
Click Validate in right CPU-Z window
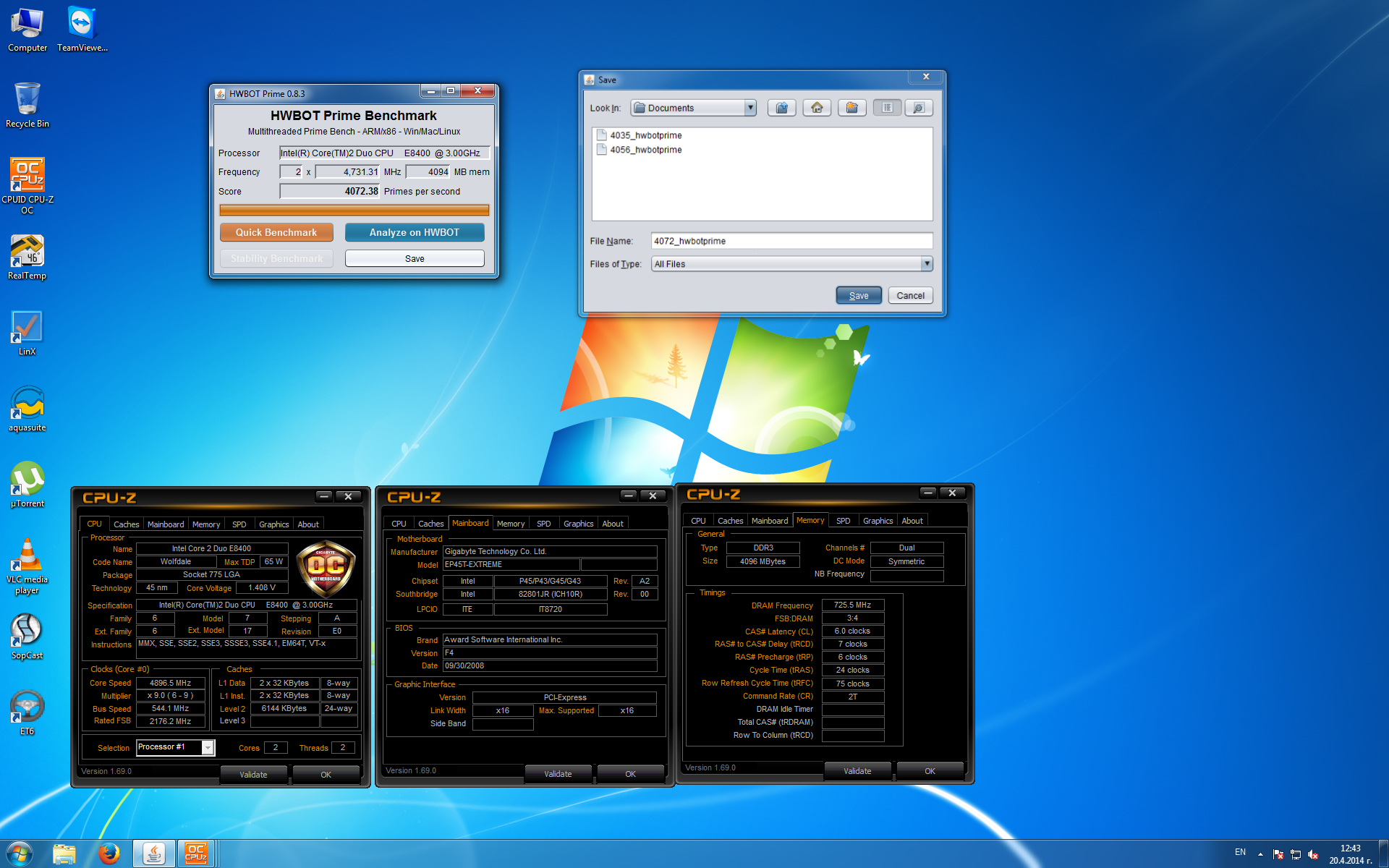[x=857, y=770]
